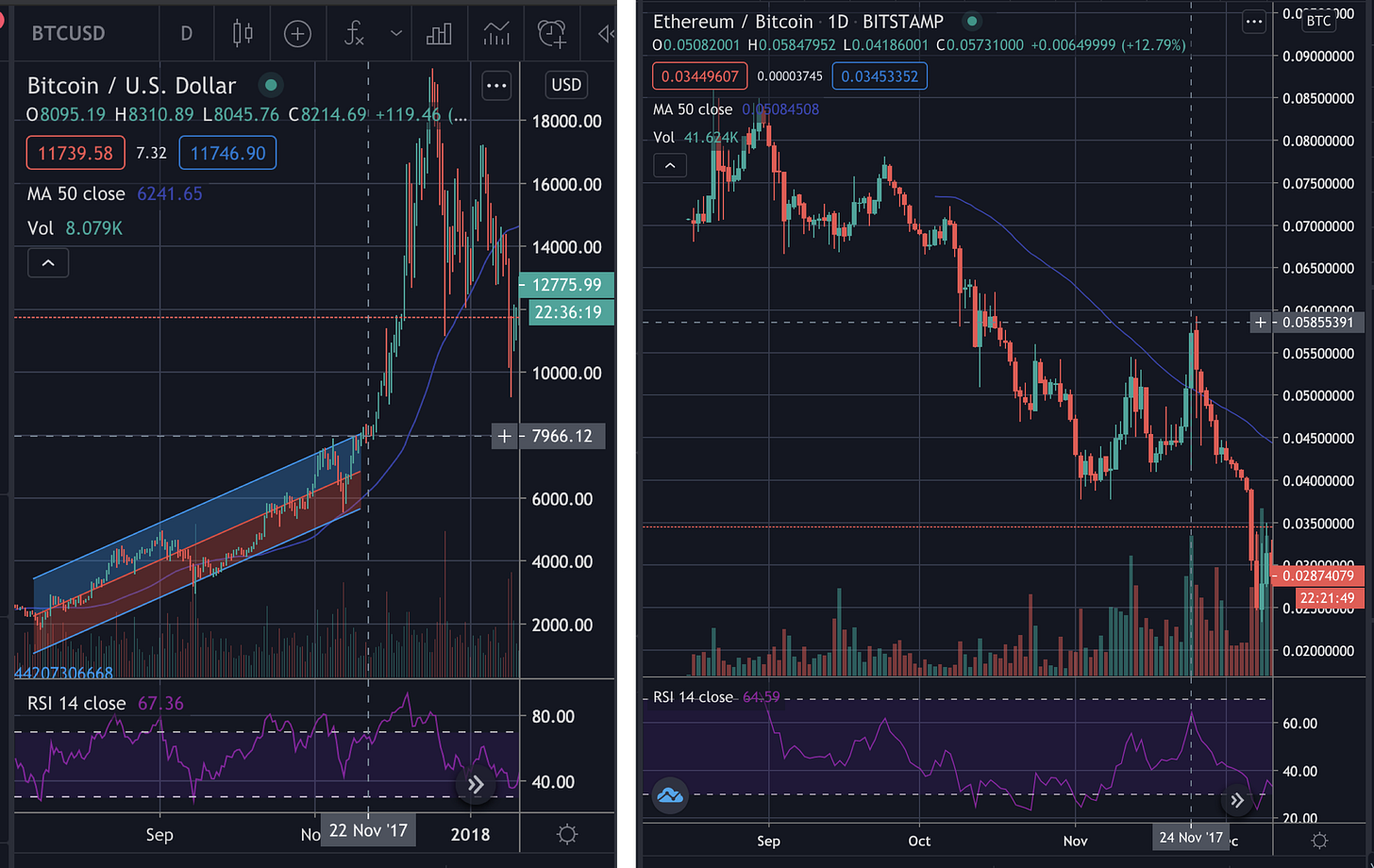Open the USD currency selector
Image resolution: width=1374 pixels, height=868 pixels.
566,85
